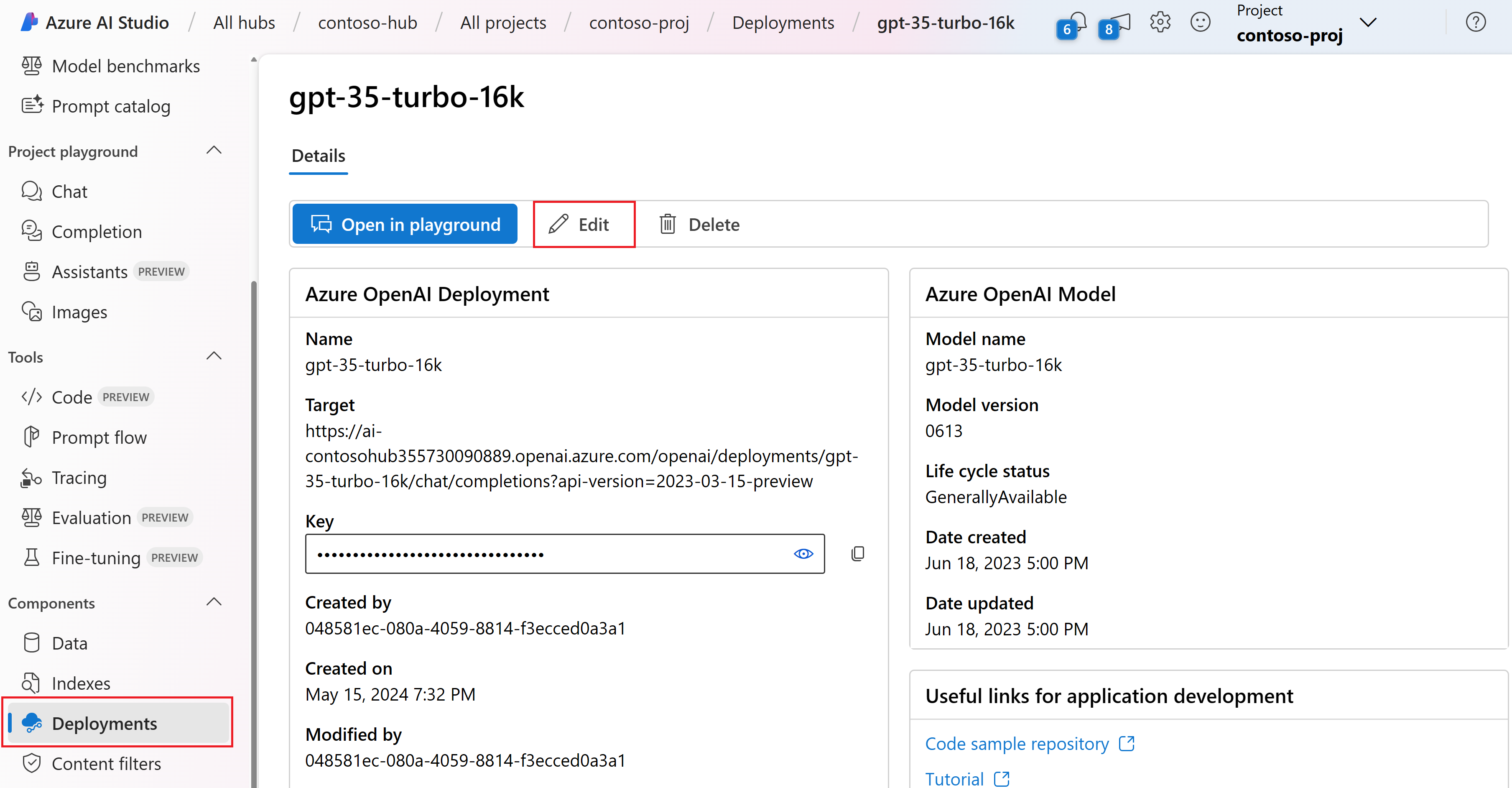Go to contoso-proj breadcrumb
The width and height of the screenshot is (1512, 788).
639,23
